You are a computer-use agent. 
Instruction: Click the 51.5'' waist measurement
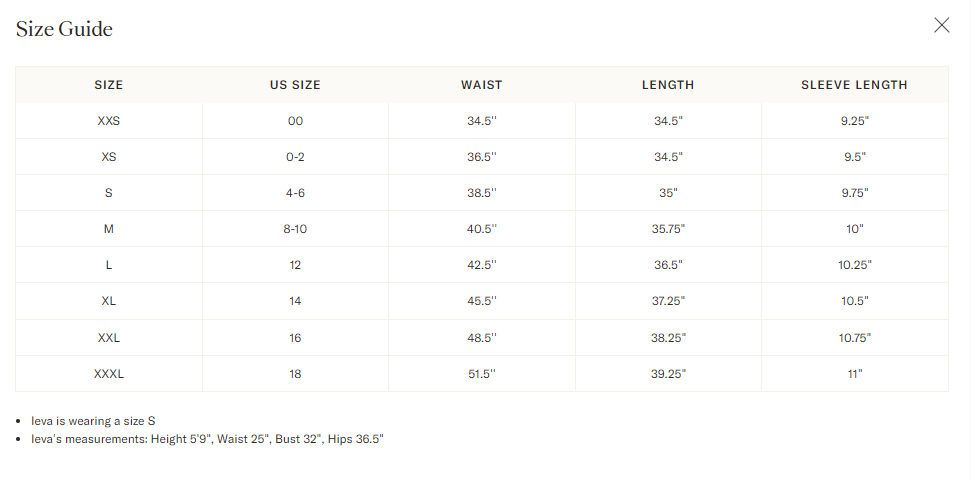pyautogui.click(x=482, y=374)
